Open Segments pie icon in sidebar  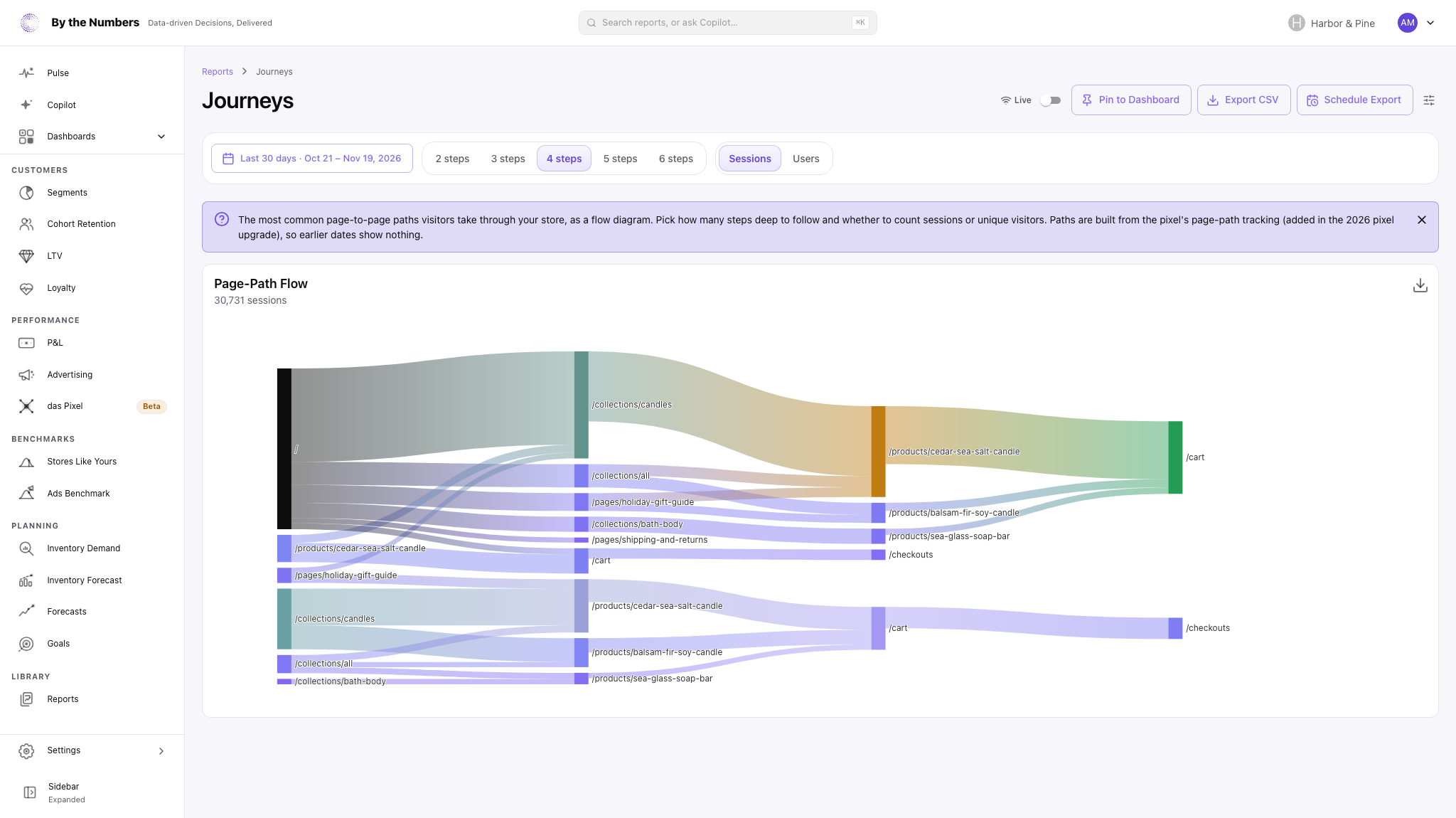(26, 193)
